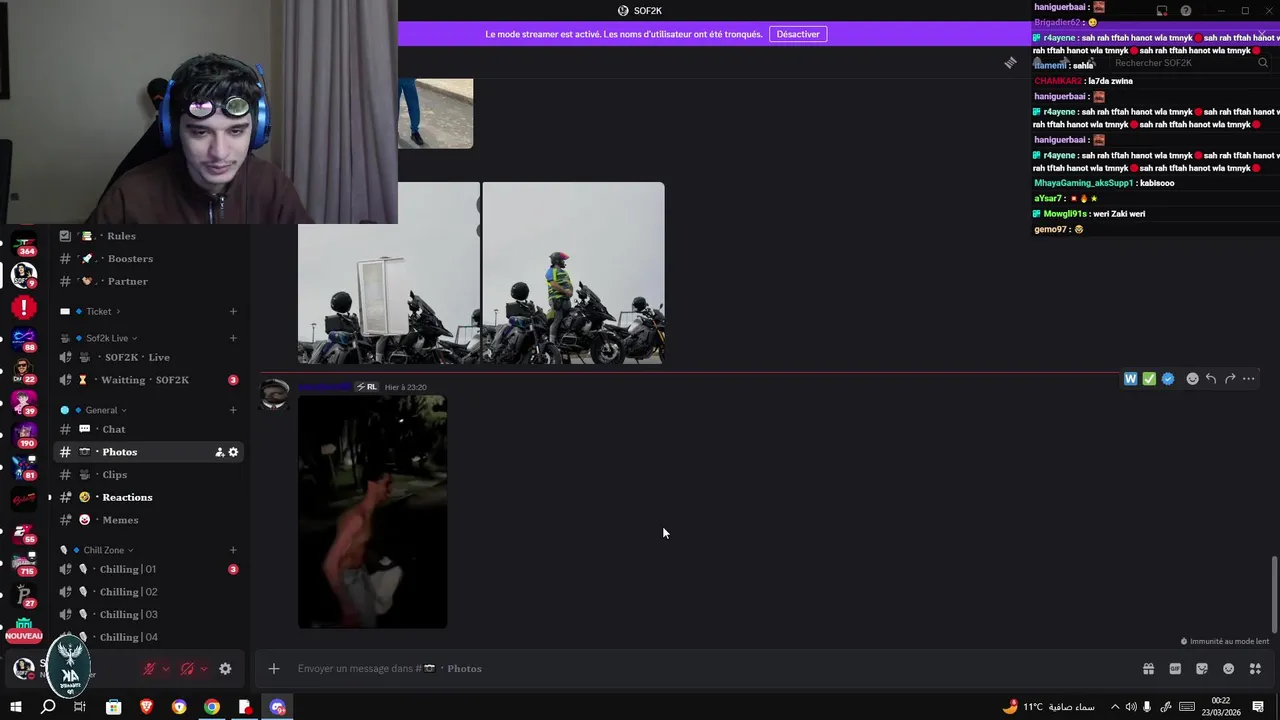React with the W emoji on the message
The image size is (1280, 720).
pos(1131,379)
